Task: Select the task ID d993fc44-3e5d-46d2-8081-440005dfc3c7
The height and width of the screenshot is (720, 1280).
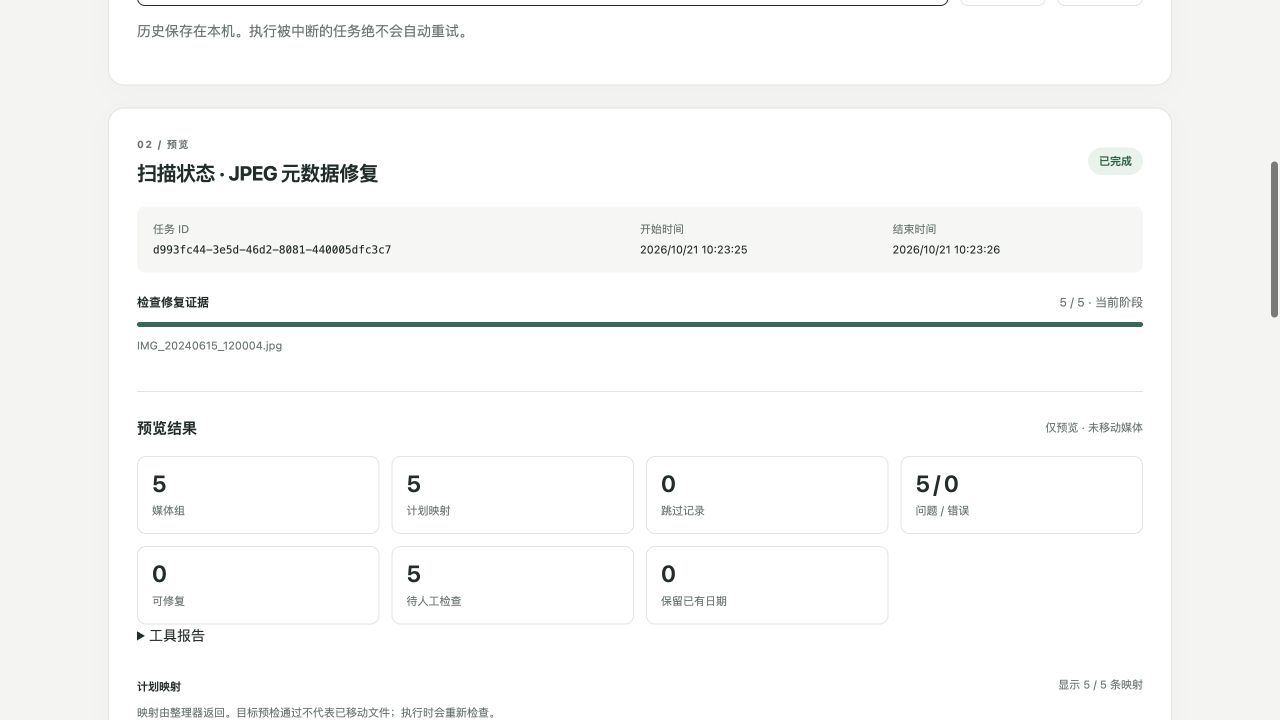Action: tap(272, 250)
